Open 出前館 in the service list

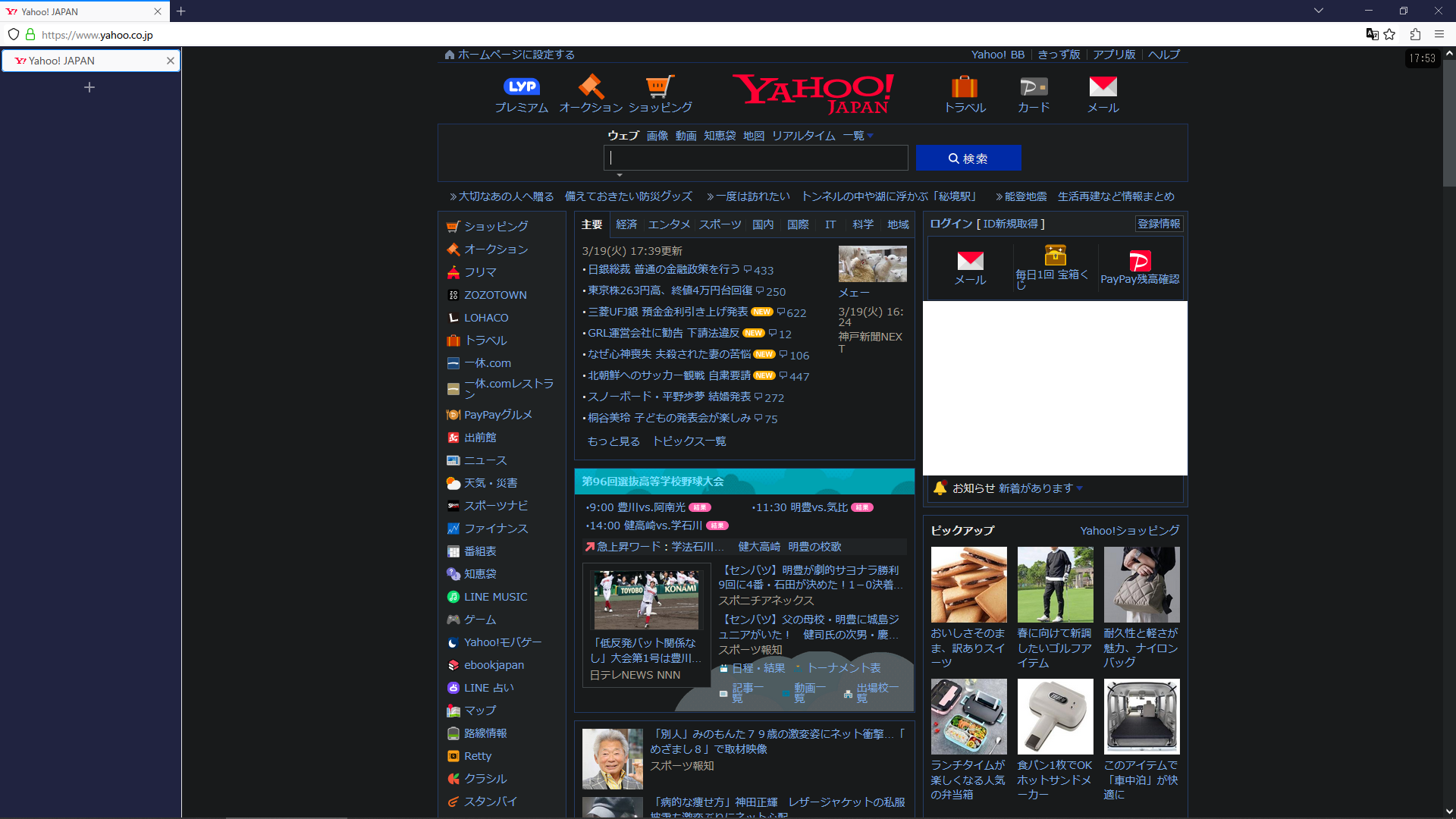(480, 438)
